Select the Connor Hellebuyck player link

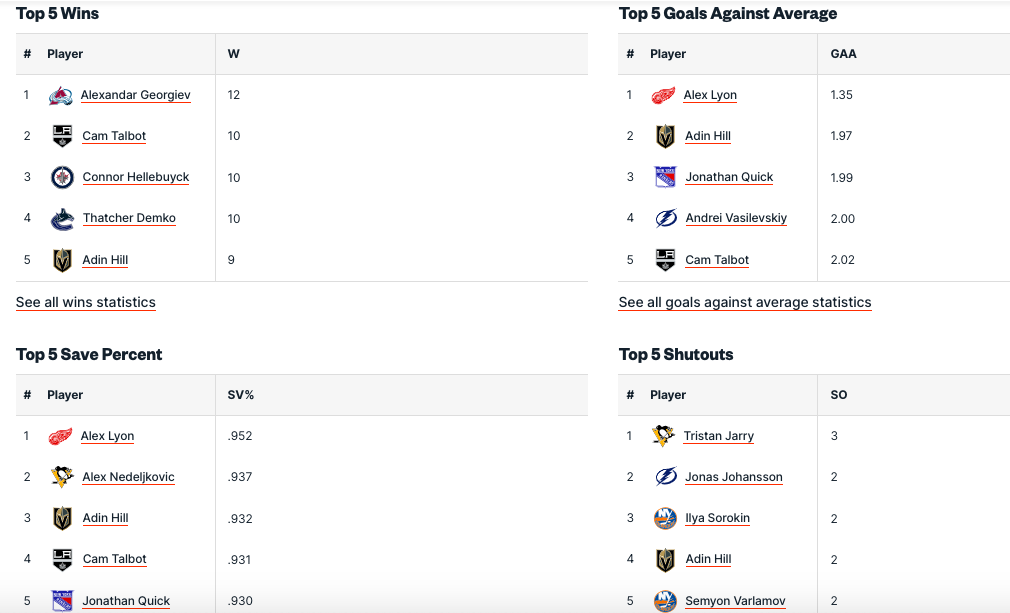(x=136, y=177)
